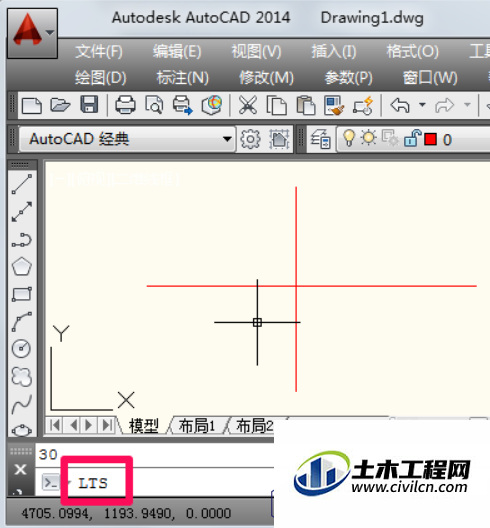Jump to first layout tab arrow

[x=55, y=425]
